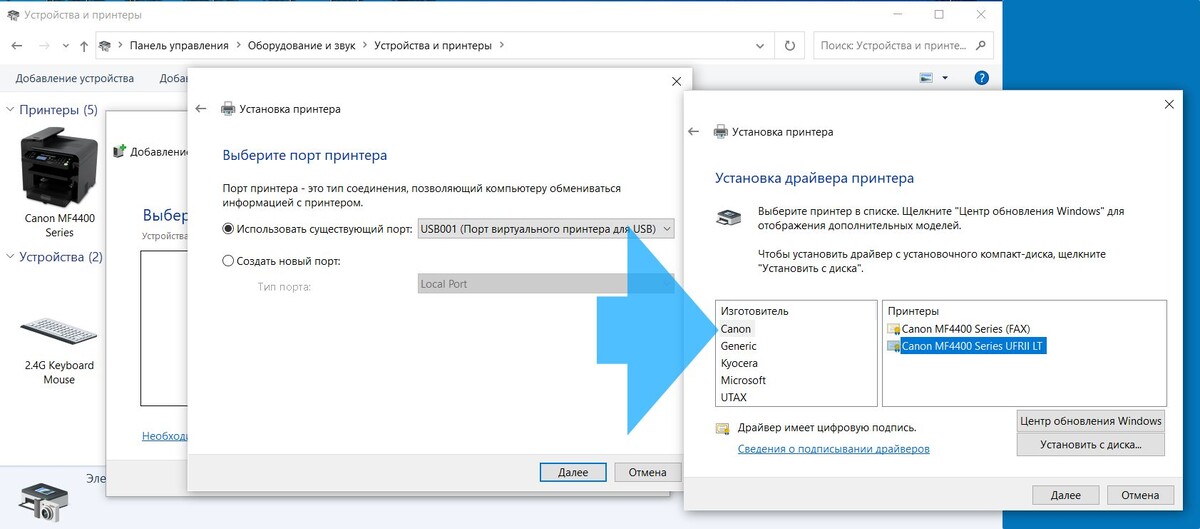
Task: Click Добавление устройства toolbar command
Action: click(75, 78)
